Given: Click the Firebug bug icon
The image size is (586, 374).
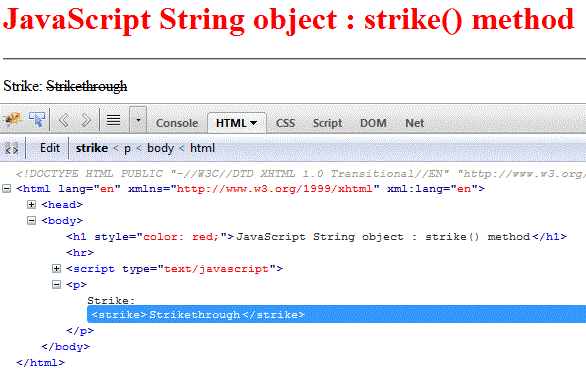Looking at the screenshot, I should click(12, 120).
